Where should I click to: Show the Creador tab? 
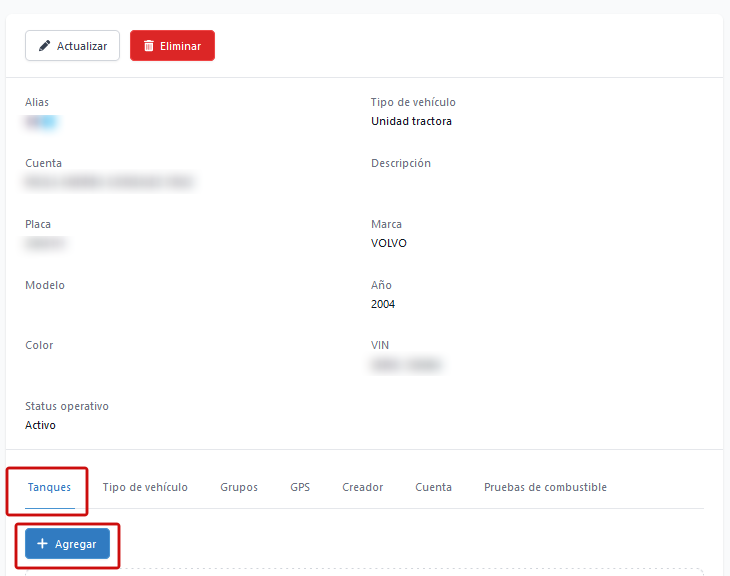(x=362, y=487)
